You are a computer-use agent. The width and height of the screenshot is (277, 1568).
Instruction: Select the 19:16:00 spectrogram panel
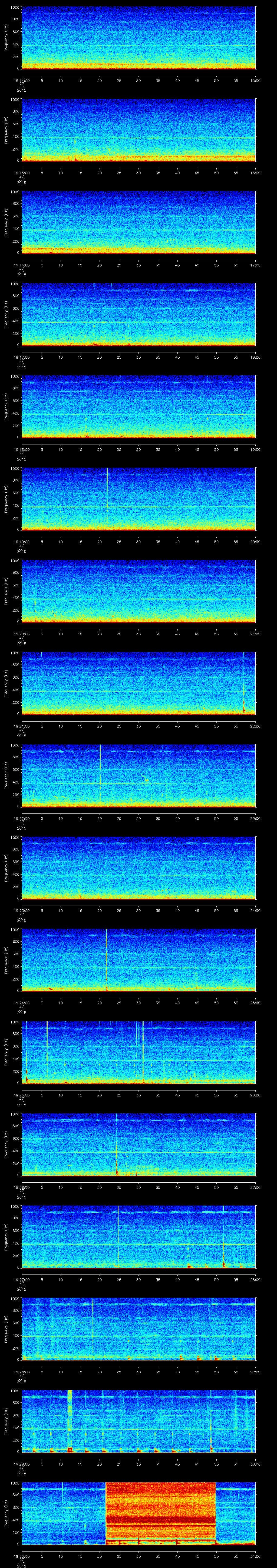(138, 222)
